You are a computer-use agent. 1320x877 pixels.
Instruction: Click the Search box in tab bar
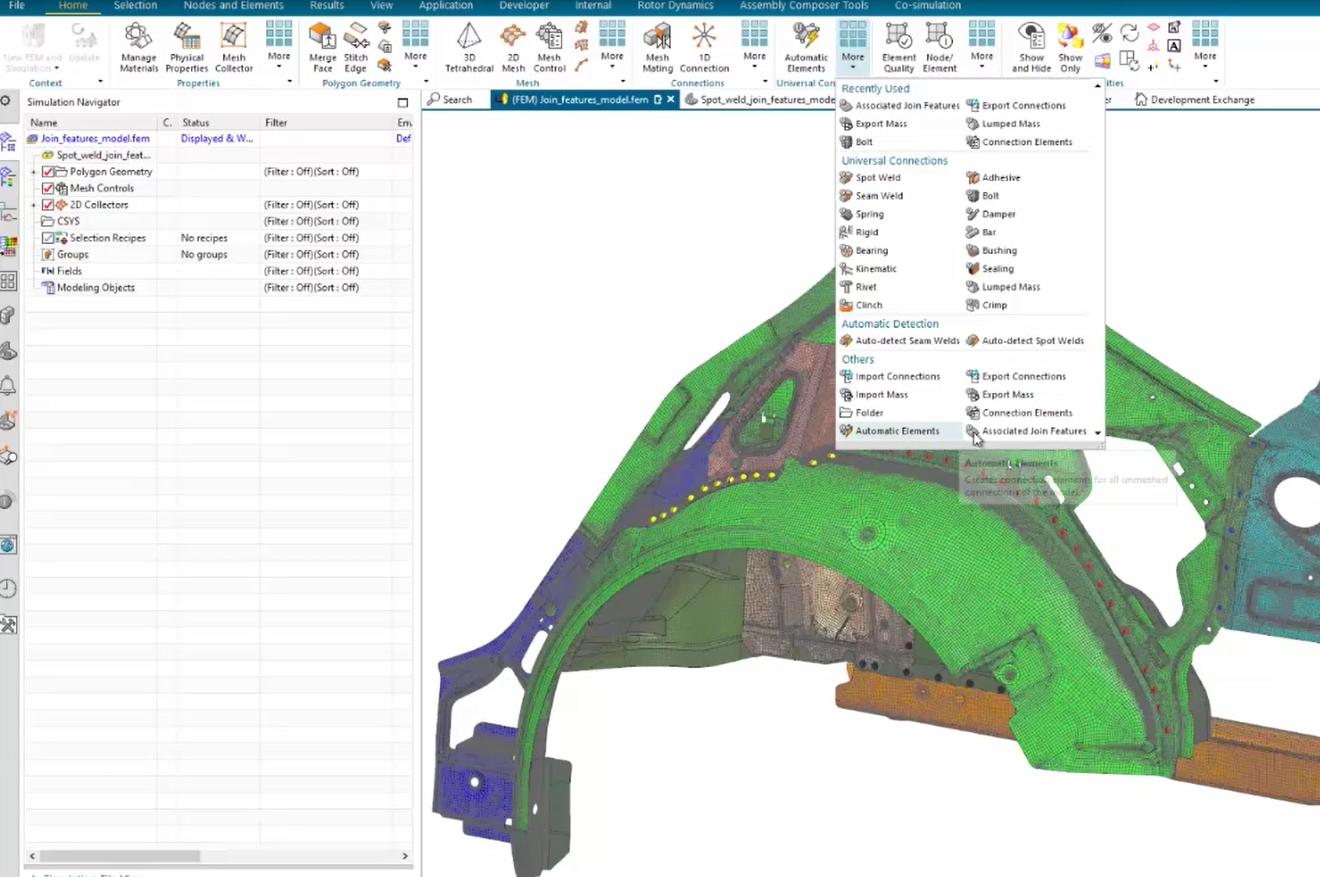click(450, 100)
